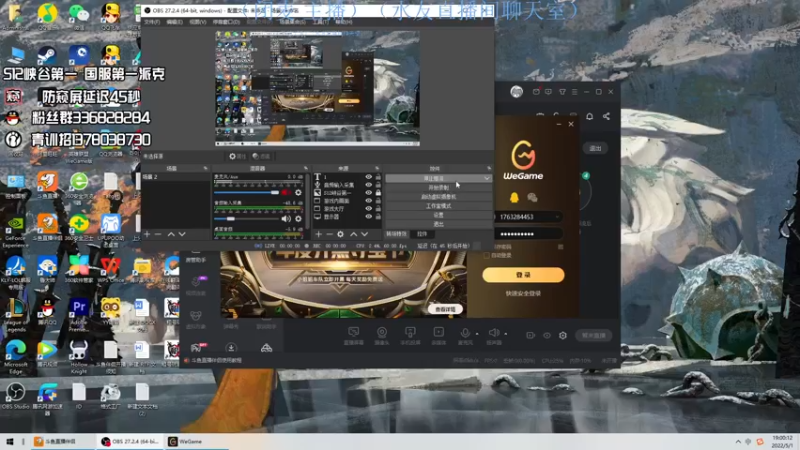This screenshot has width=800, height=450.
Task: Click the stop streaming button in OBS controls
Action: point(434,179)
